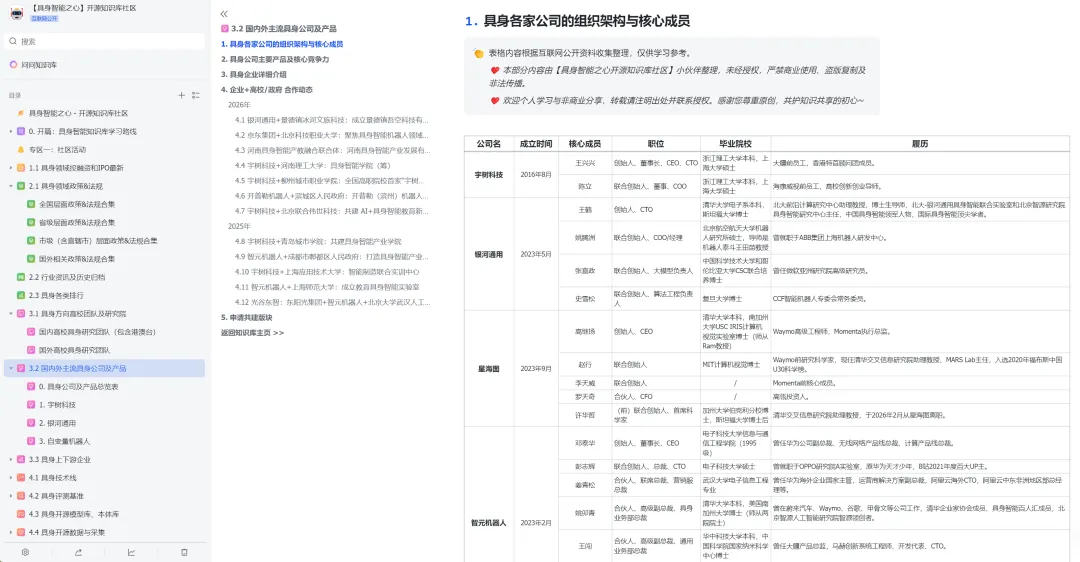Open 2. 银河通用 page in sidebar

[x=56, y=423]
